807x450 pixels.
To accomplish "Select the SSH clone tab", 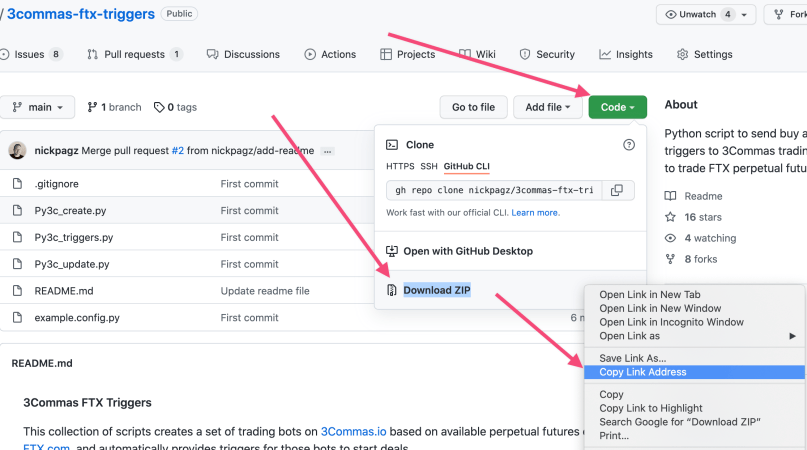I will pyautogui.click(x=429, y=166).
